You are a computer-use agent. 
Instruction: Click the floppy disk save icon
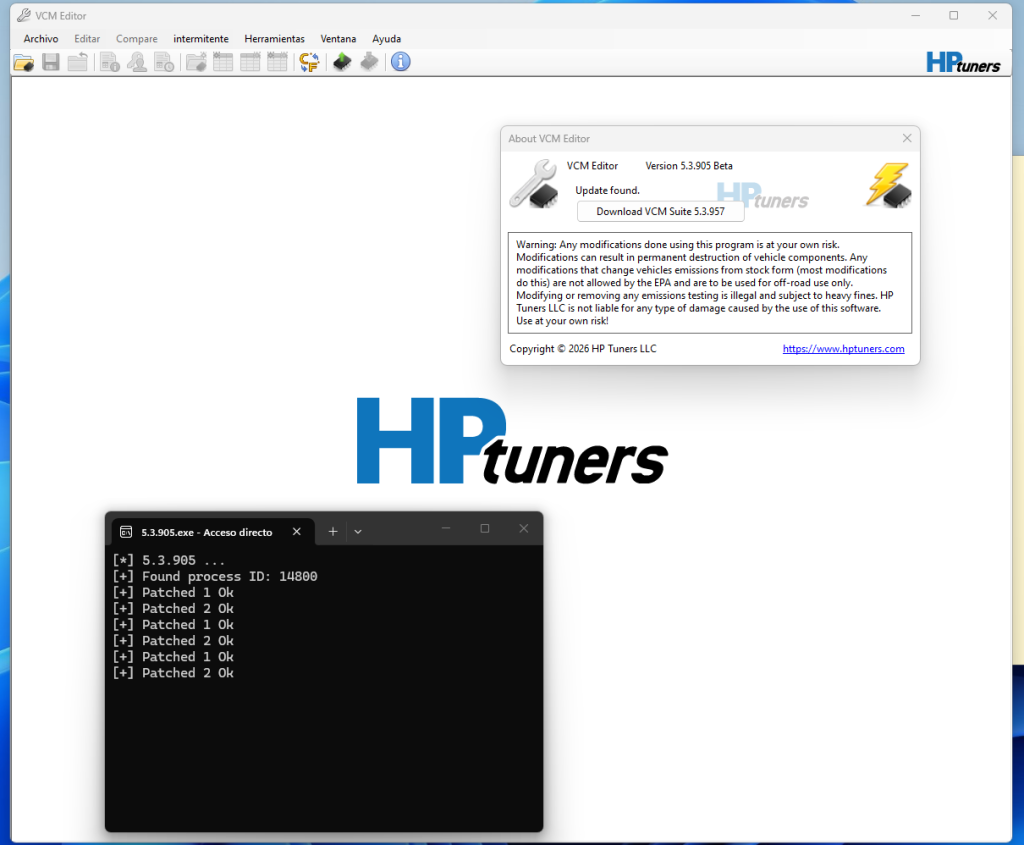[51, 62]
